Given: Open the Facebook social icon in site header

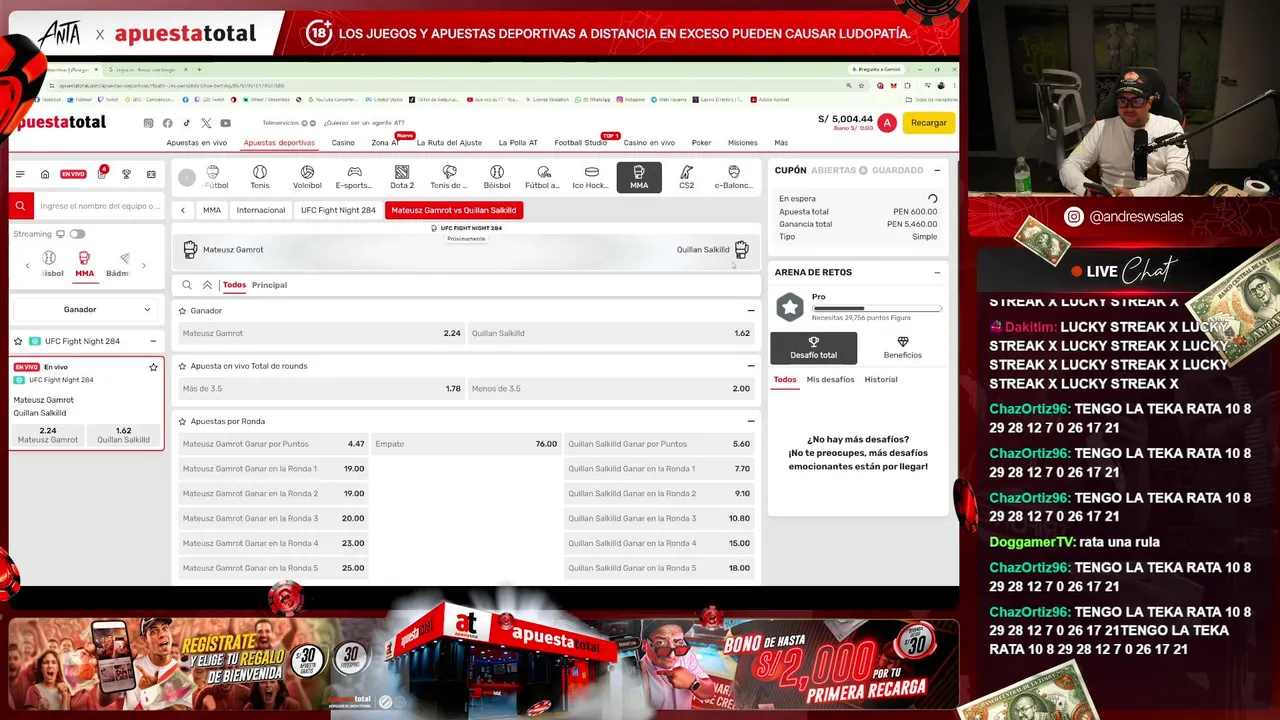Looking at the screenshot, I should coord(167,123).
